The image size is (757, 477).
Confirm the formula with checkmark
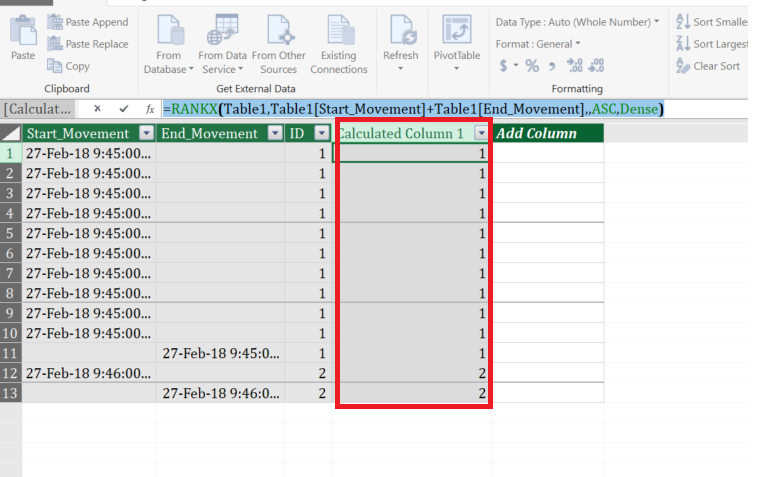124,109
